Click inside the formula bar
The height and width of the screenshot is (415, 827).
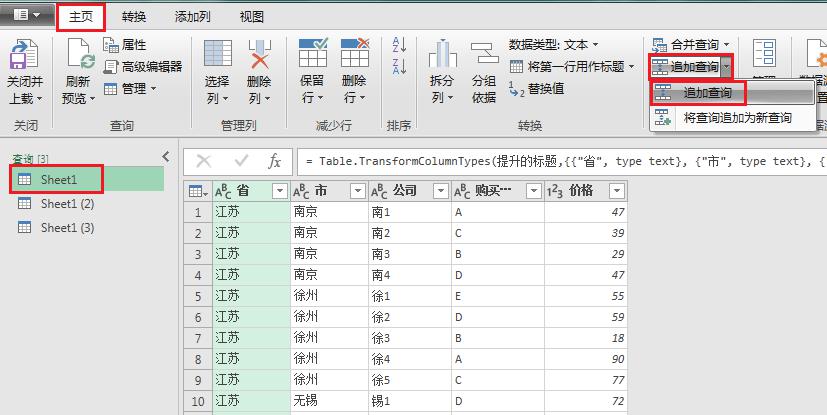pos(562,161)
